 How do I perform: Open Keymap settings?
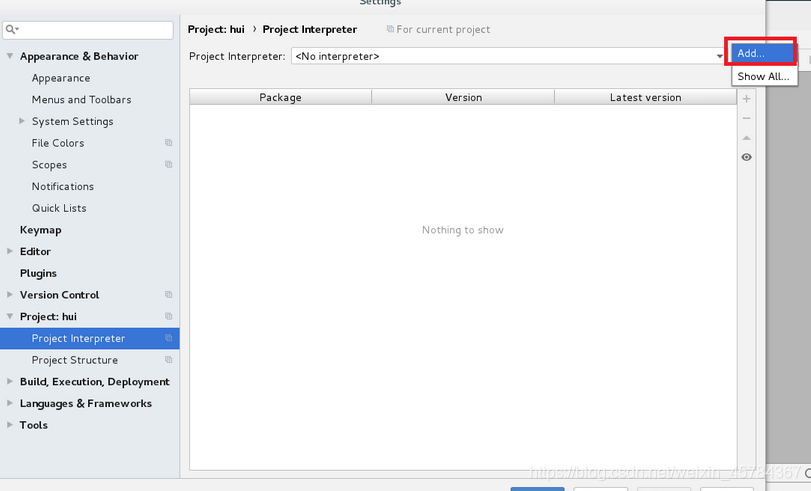[40, 230]
